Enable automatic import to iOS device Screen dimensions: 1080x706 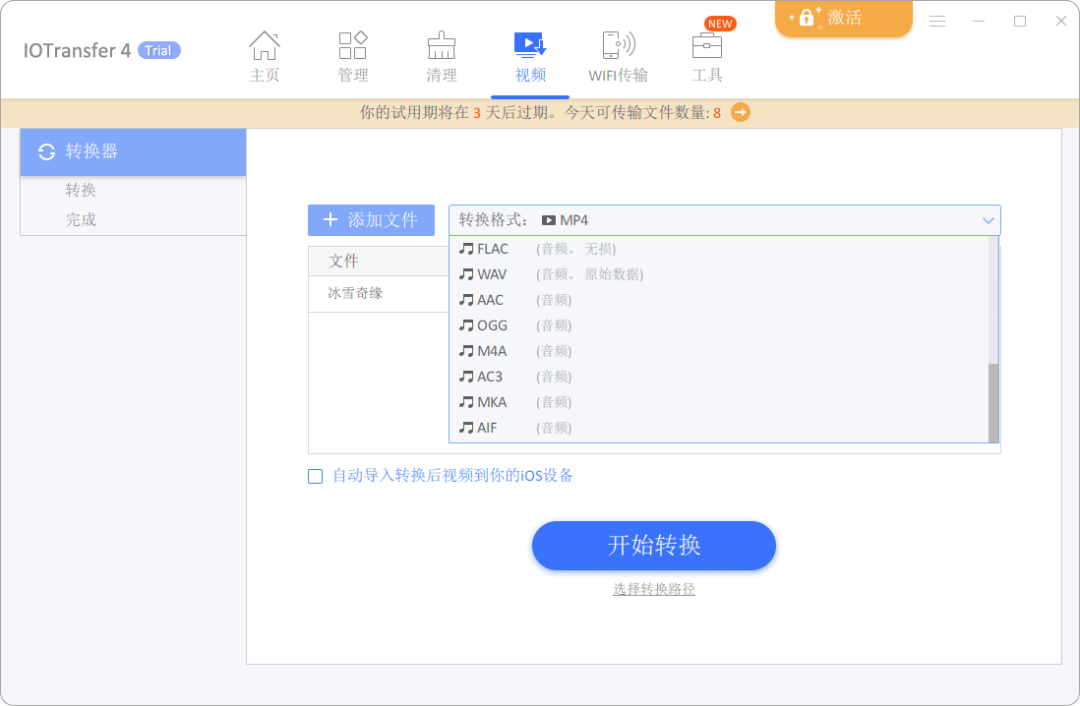pyautogui.click(x=316, y=476)
